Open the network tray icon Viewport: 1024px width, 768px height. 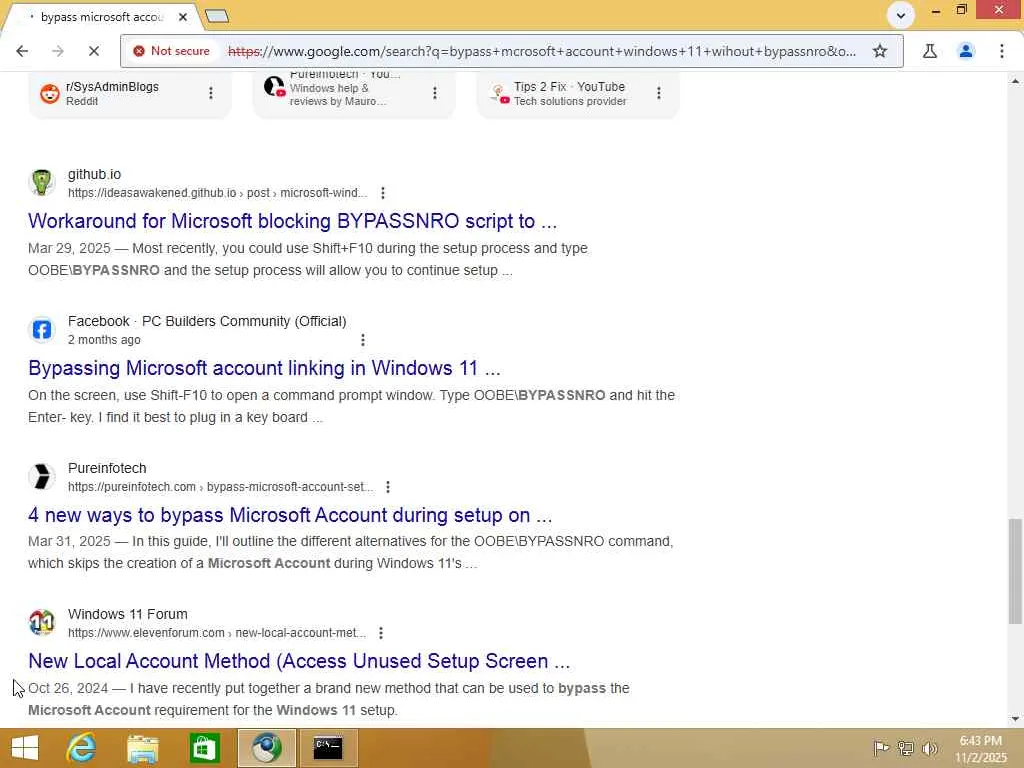pos(905,748)
